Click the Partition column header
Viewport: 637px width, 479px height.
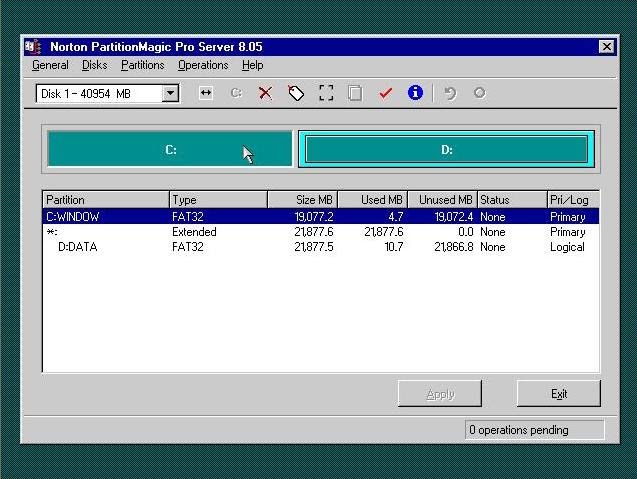point(106,200)
